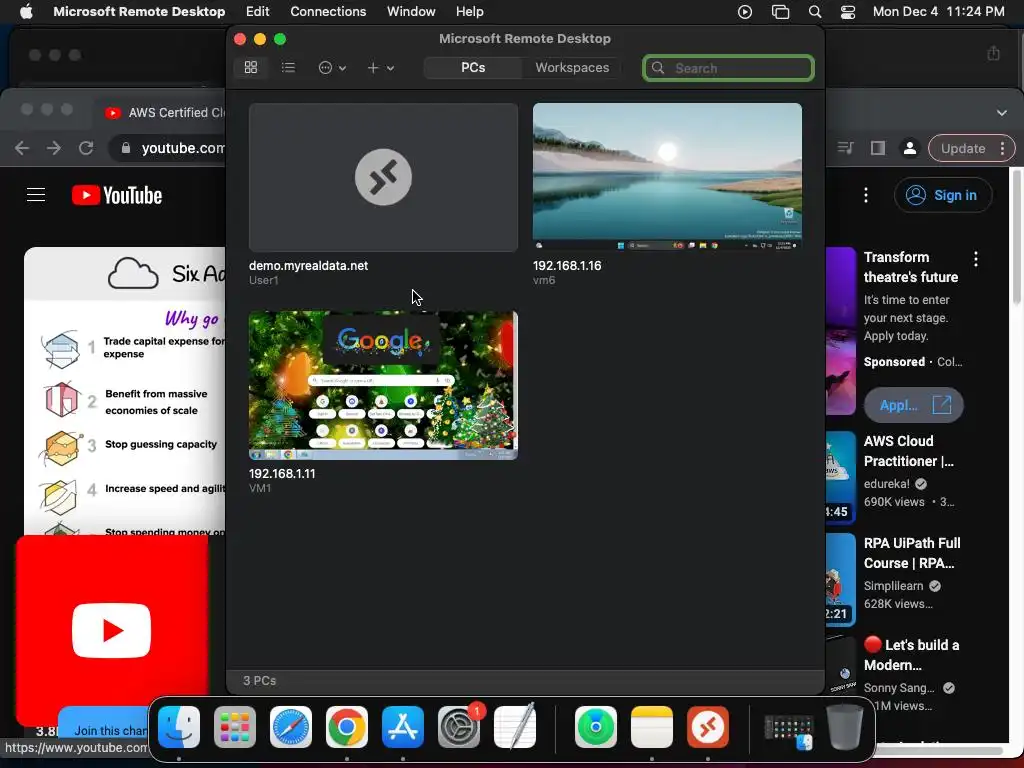Open Spotlight search in the menu bar
The height and width of the screenshot is (768, 1024).
click(815, 12)
